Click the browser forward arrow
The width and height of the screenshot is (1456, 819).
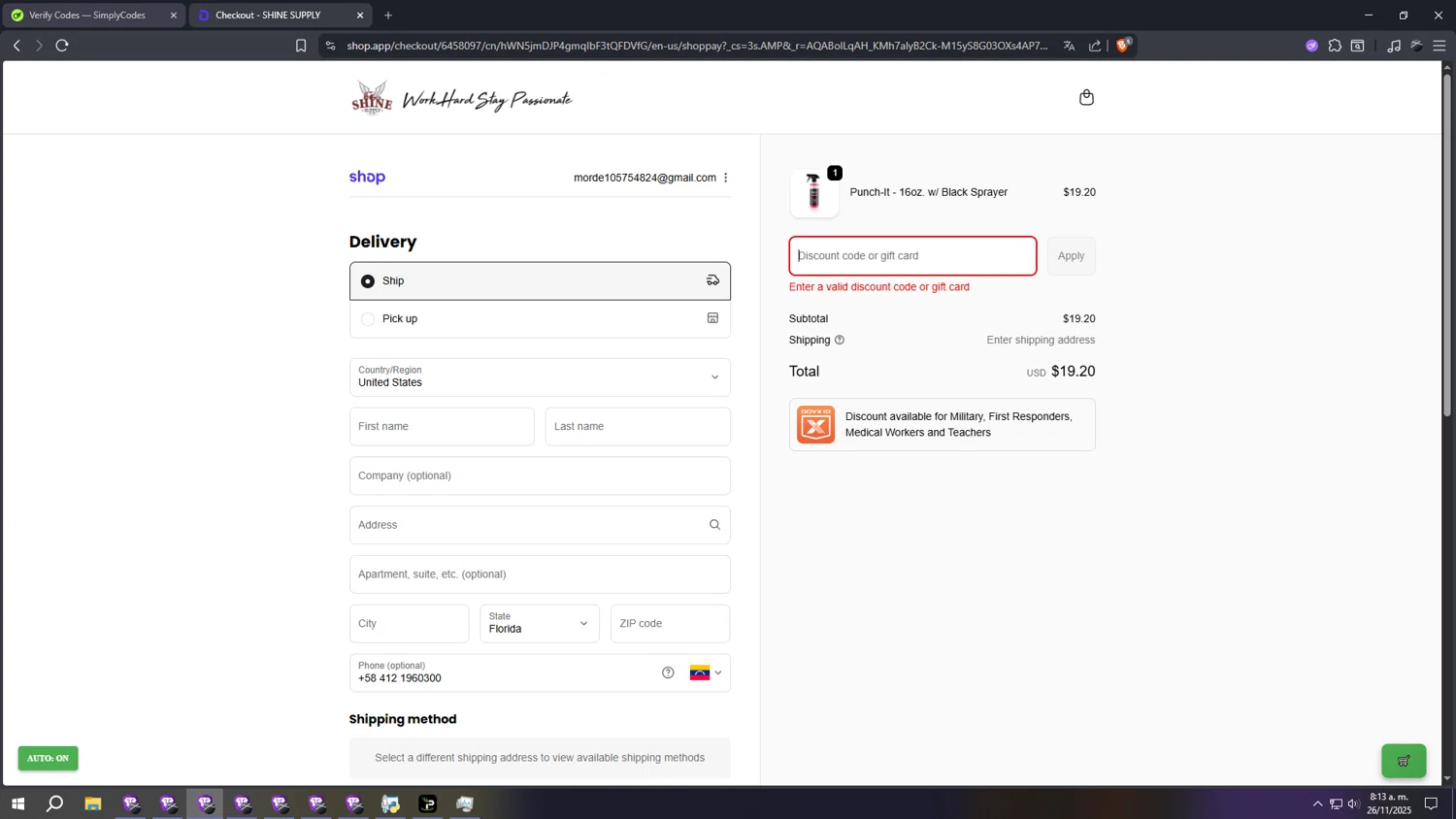39,46
